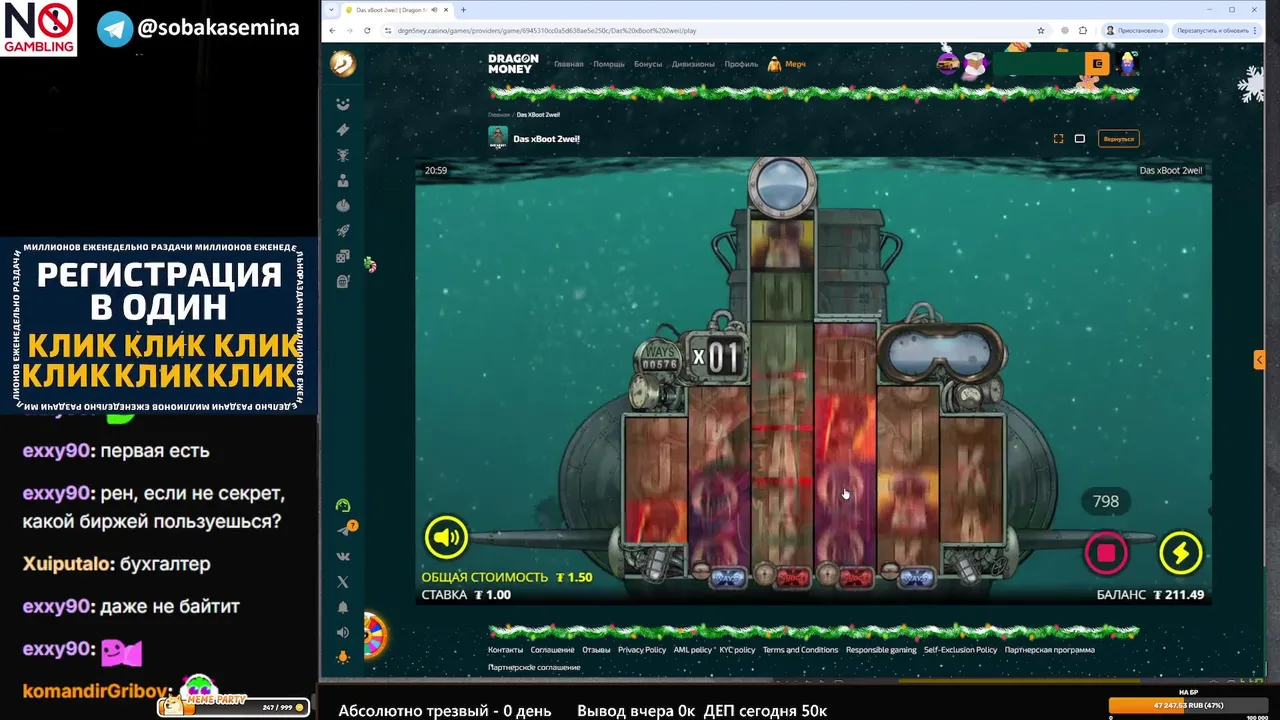Stop autoplay with the red stop button
Image resolution: width=1280 pixels, height=720 pixels.
coord(1106,552)
